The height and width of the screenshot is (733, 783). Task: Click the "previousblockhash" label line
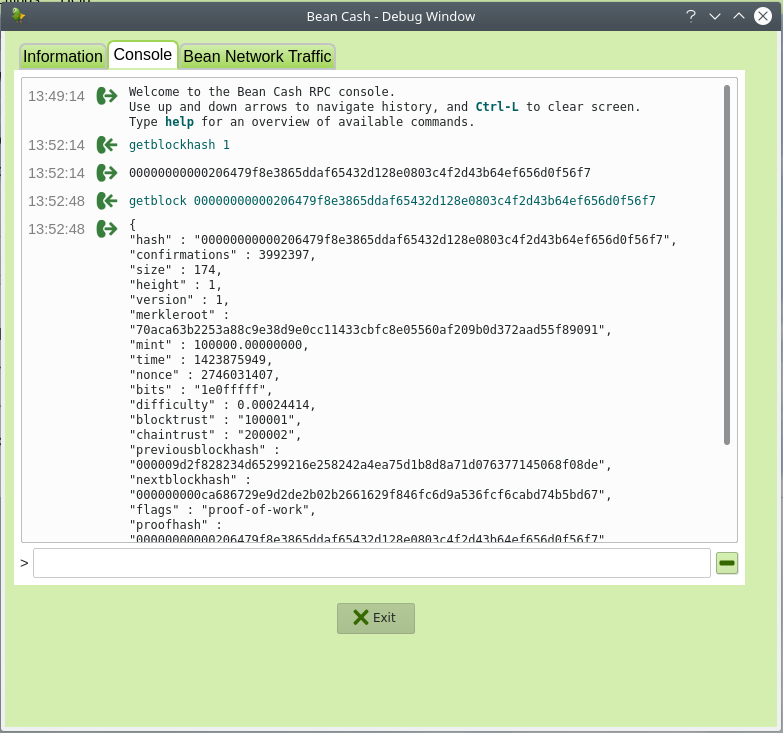204,449
